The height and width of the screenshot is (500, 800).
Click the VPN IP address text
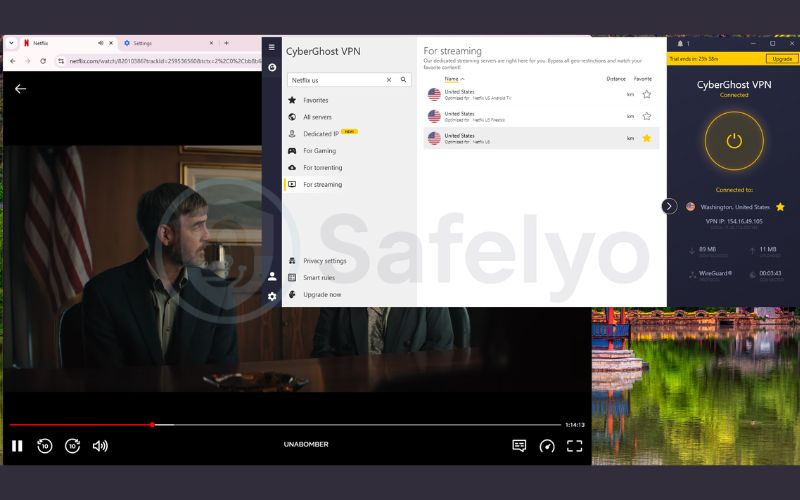coord(734,221)
